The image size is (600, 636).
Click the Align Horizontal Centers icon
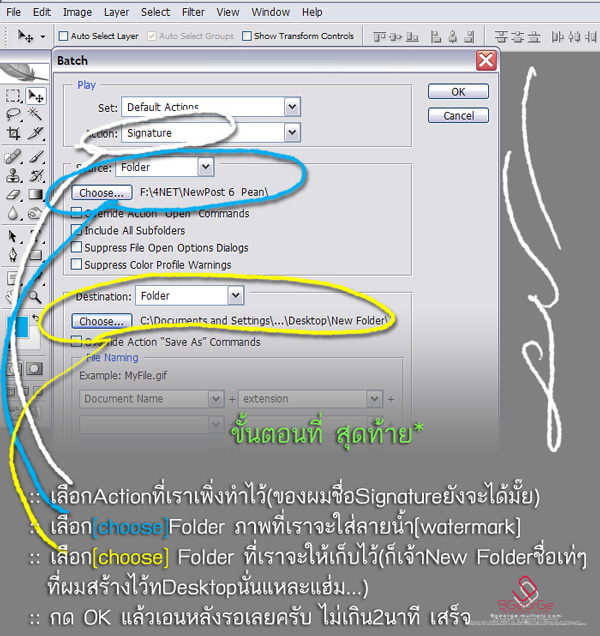tap(453, 37)
